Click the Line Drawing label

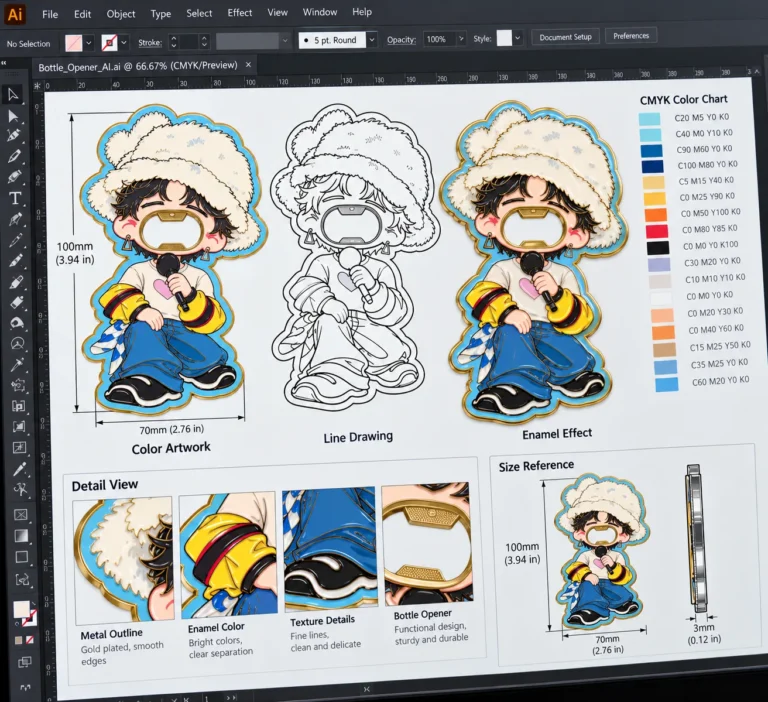pos(358,437)
